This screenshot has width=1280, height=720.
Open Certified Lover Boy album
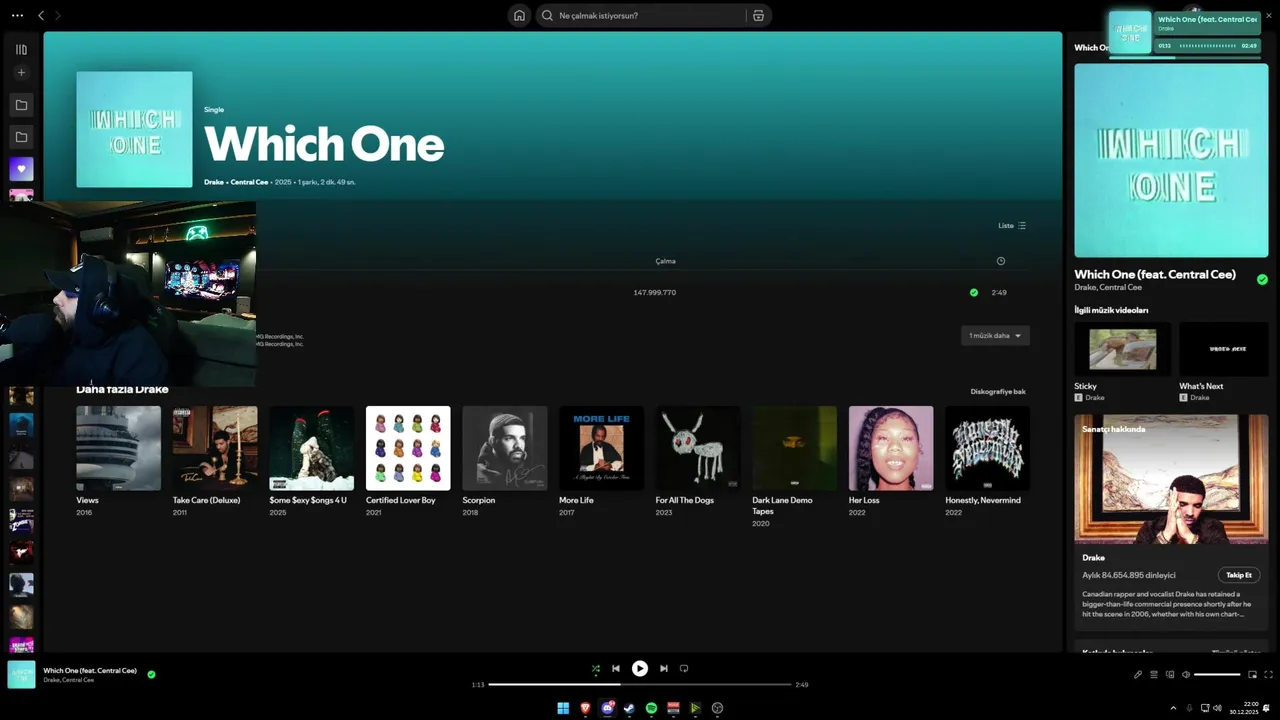(408, 448)
